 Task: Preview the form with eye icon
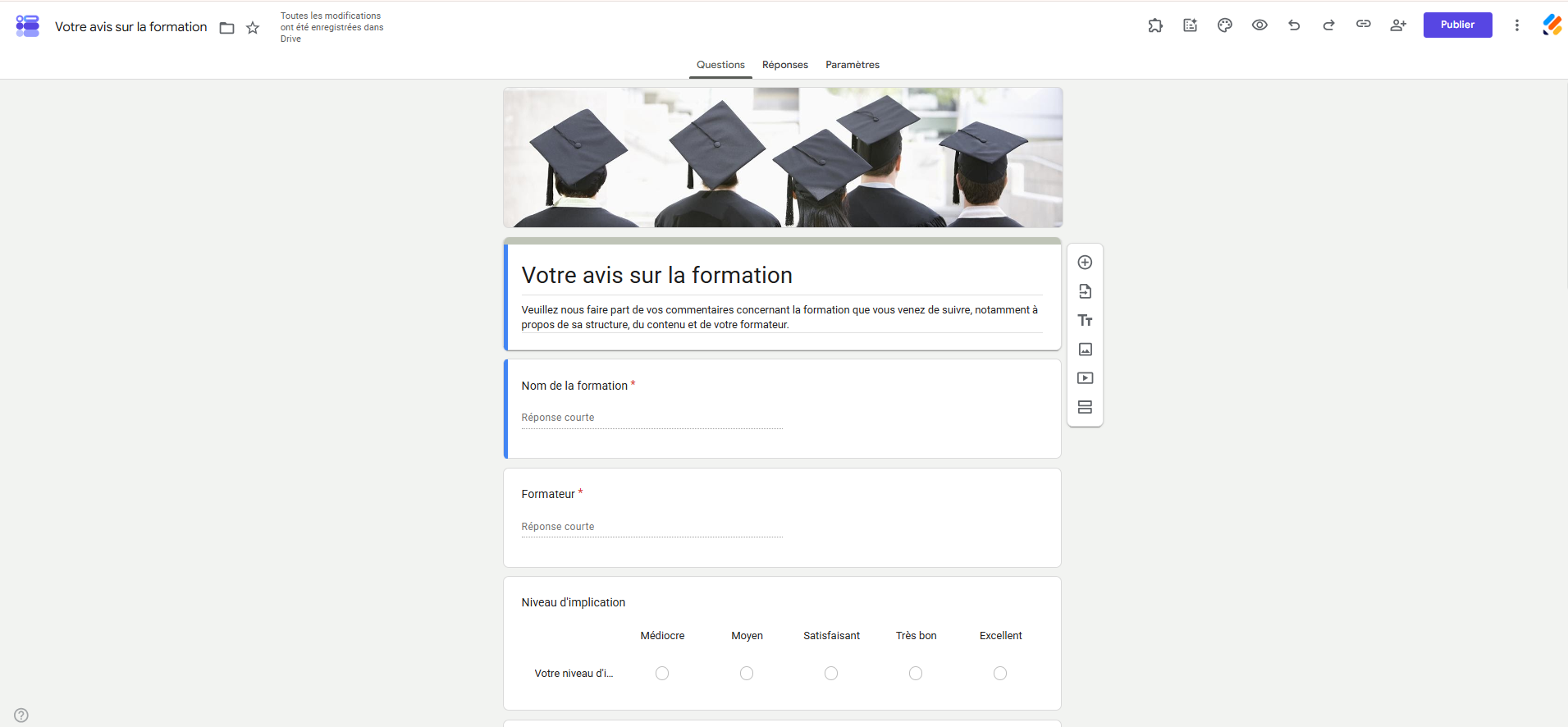coord(1259,25)
